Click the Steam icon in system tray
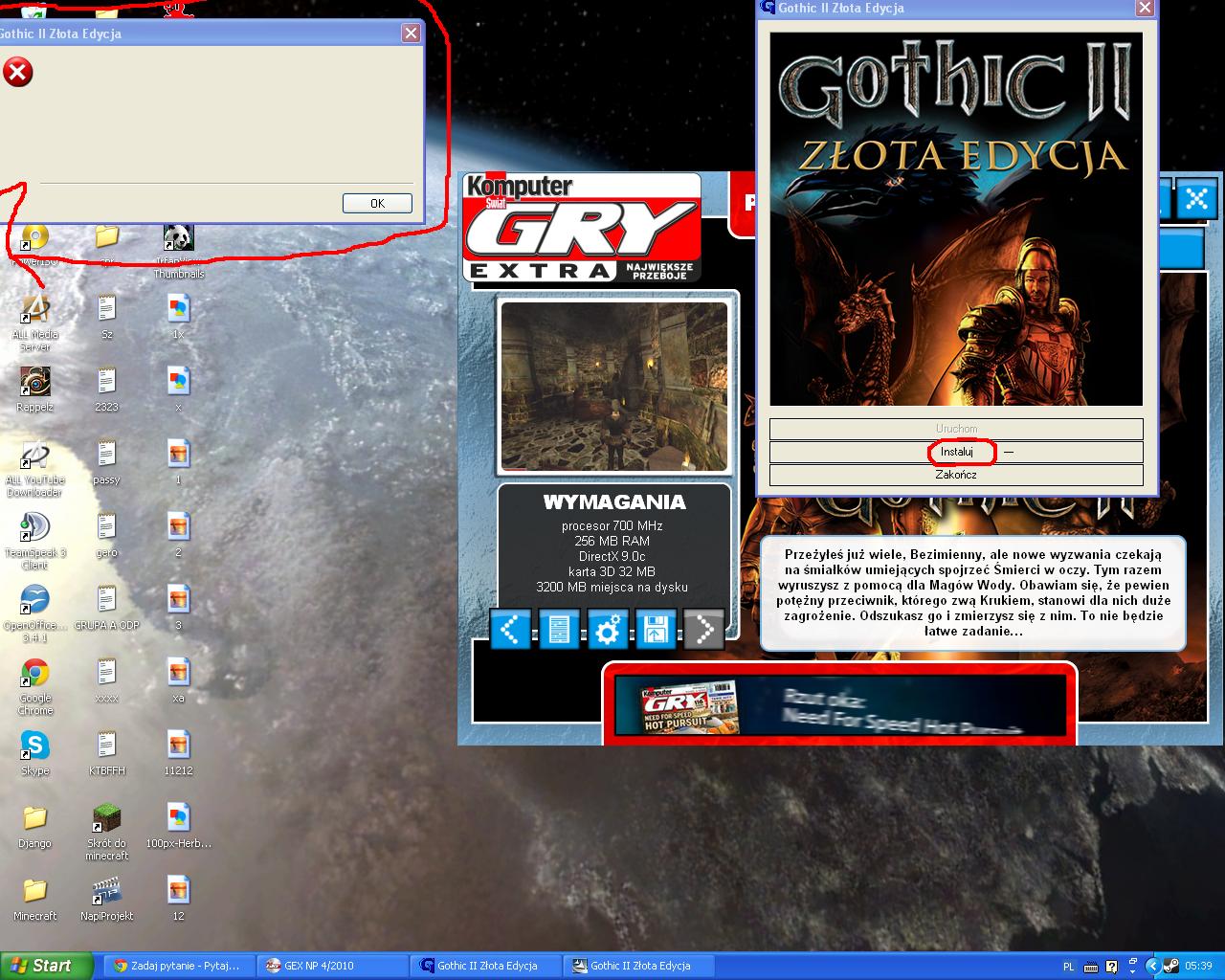Image resolution: width=1225 pixels, height=980 pixels. pos(1169,967)
